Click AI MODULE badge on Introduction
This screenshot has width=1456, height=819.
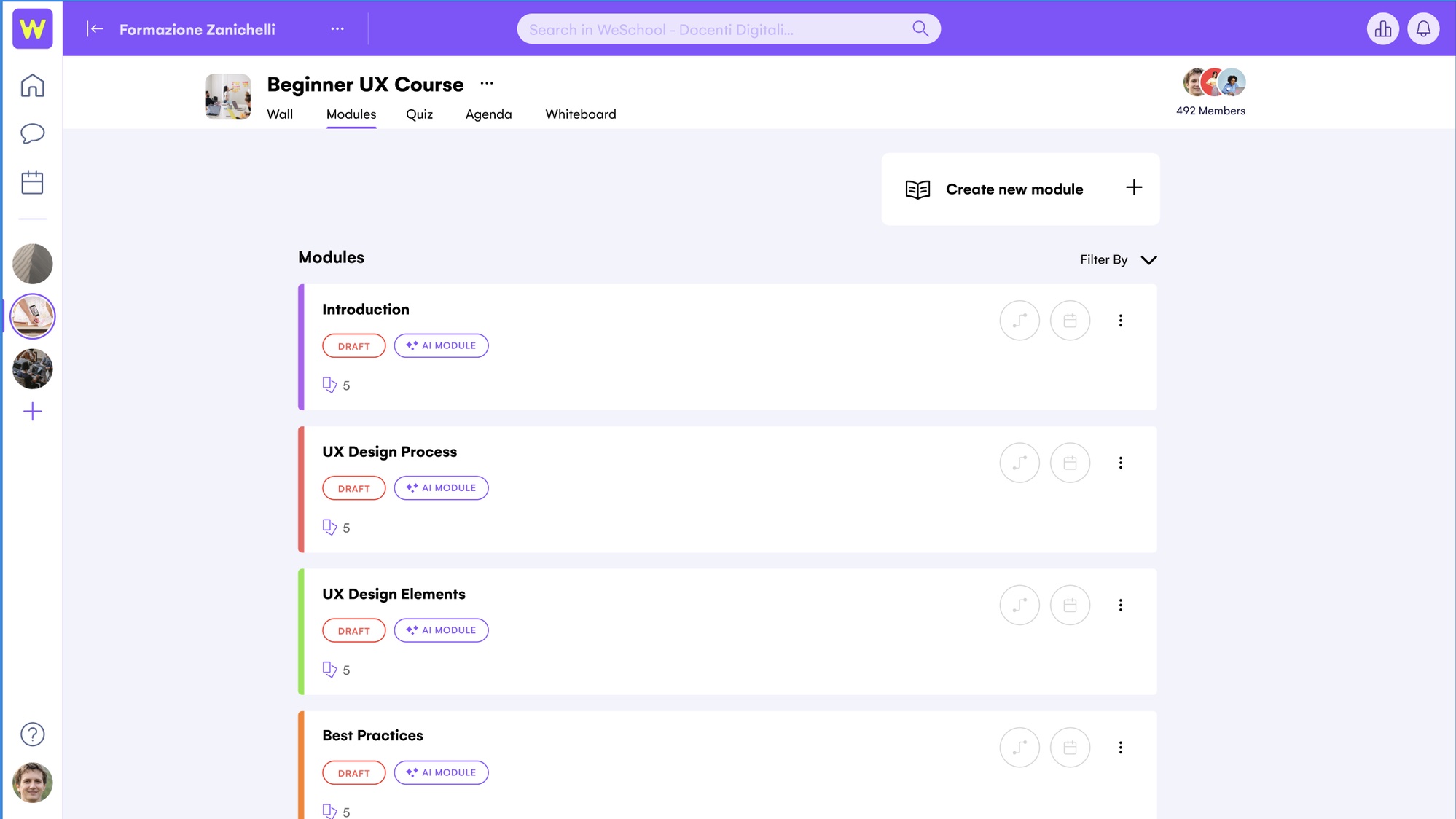coord(441,345)
